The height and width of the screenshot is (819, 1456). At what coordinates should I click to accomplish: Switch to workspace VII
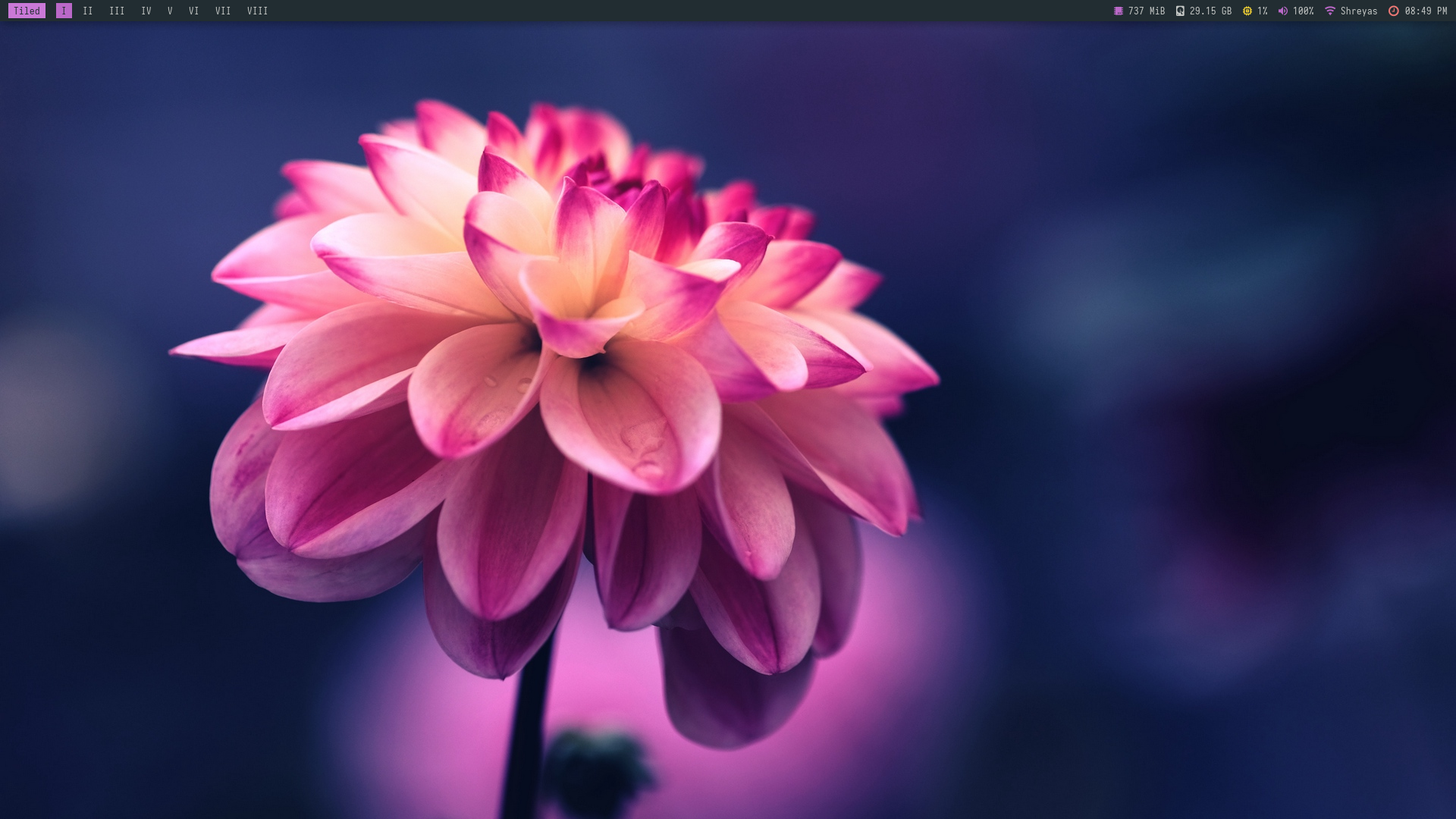[223, 11]
